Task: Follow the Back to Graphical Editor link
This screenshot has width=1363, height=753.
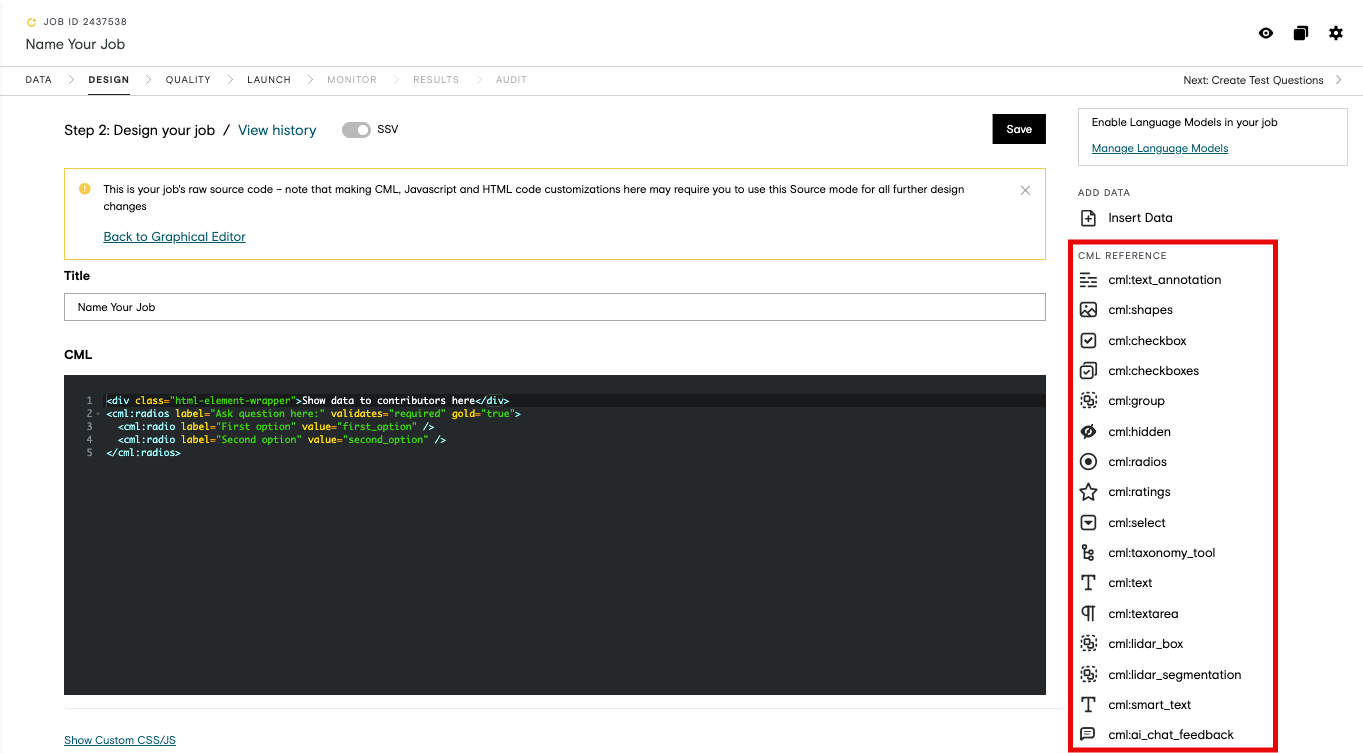Action: pyautogui.click(x=174, y=237)
